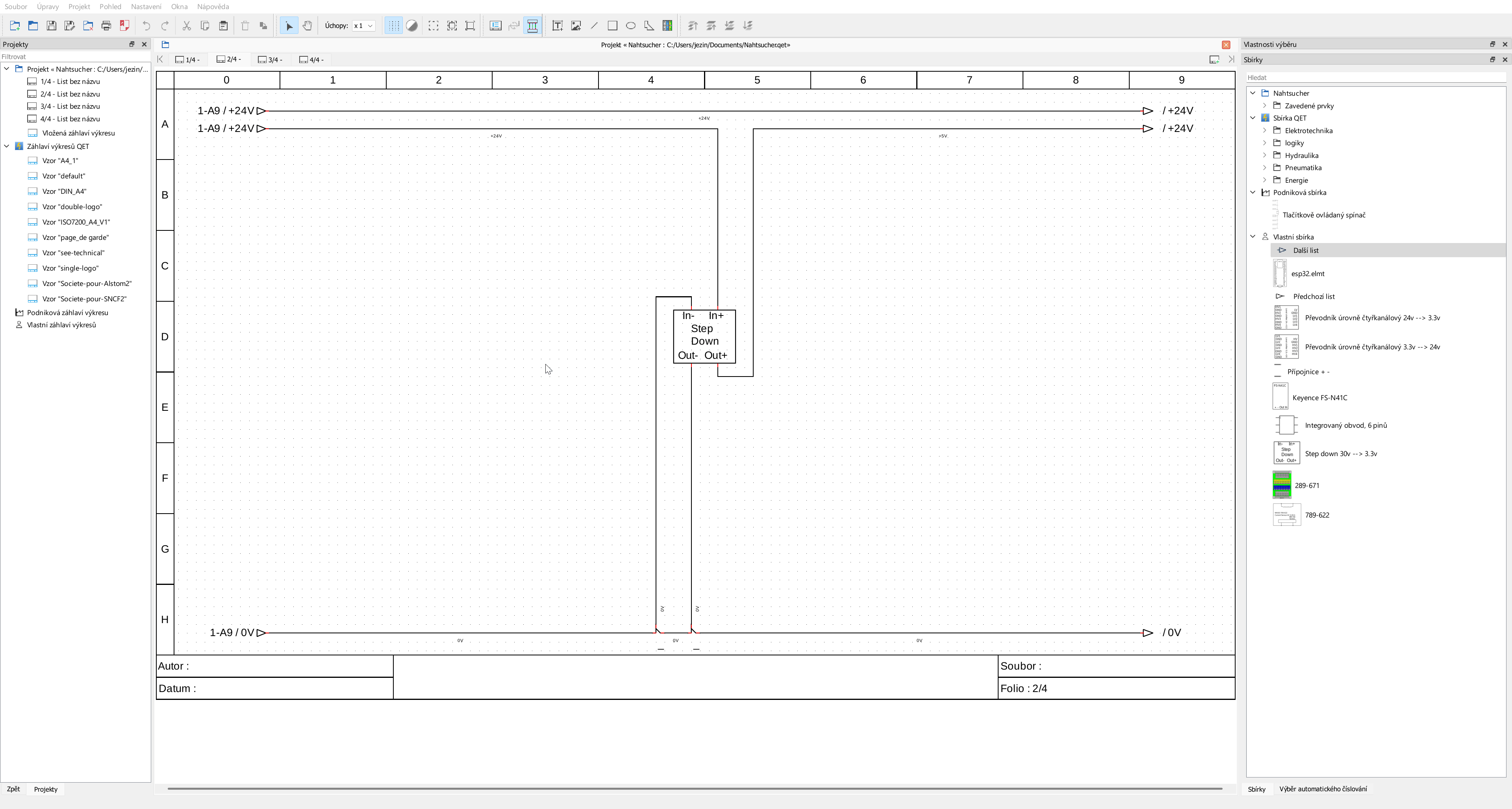This screenshot has height=809, width=1512.
Task: Select the ellipse drawing tool
Action: 630,26
